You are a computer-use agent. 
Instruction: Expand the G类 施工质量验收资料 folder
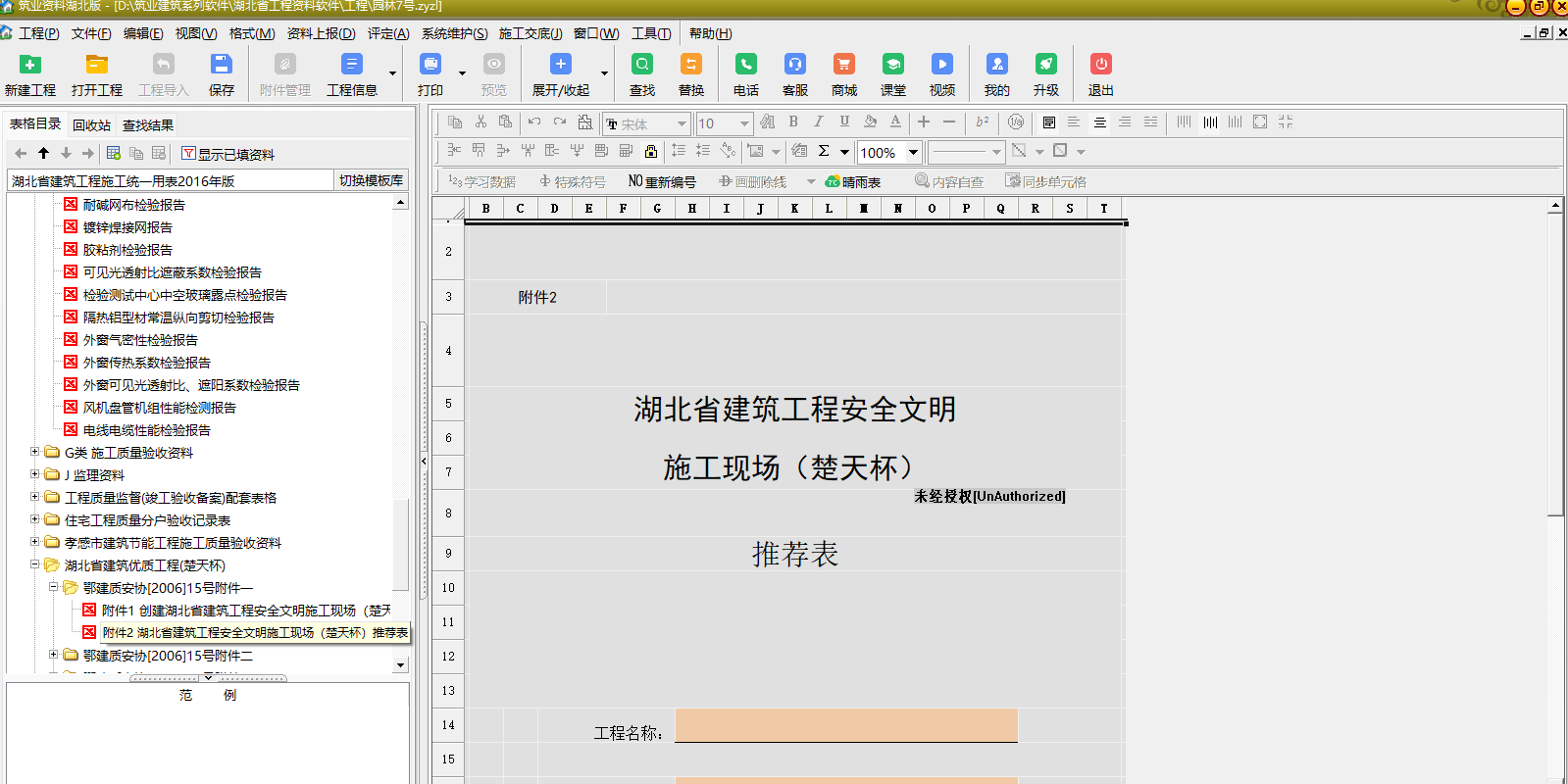35,452
